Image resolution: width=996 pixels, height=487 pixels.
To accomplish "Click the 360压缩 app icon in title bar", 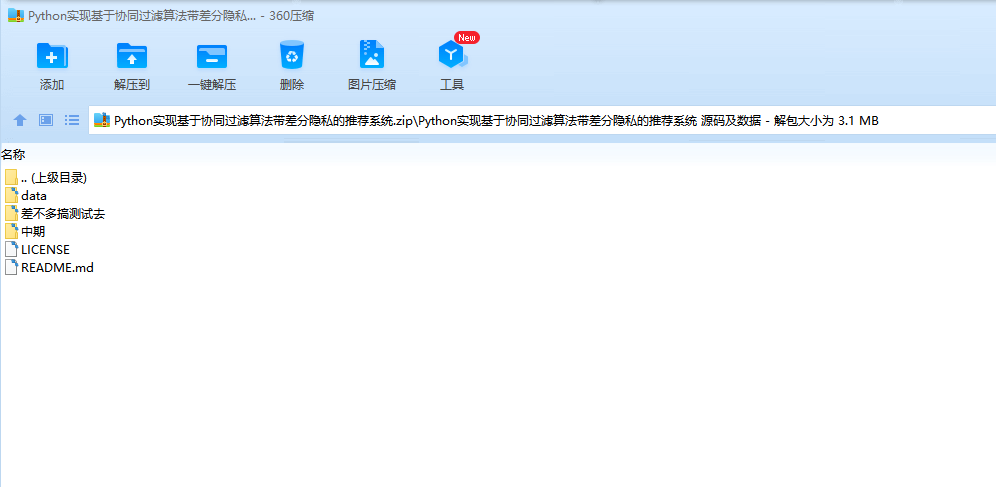I will click(x=16, y=16).
